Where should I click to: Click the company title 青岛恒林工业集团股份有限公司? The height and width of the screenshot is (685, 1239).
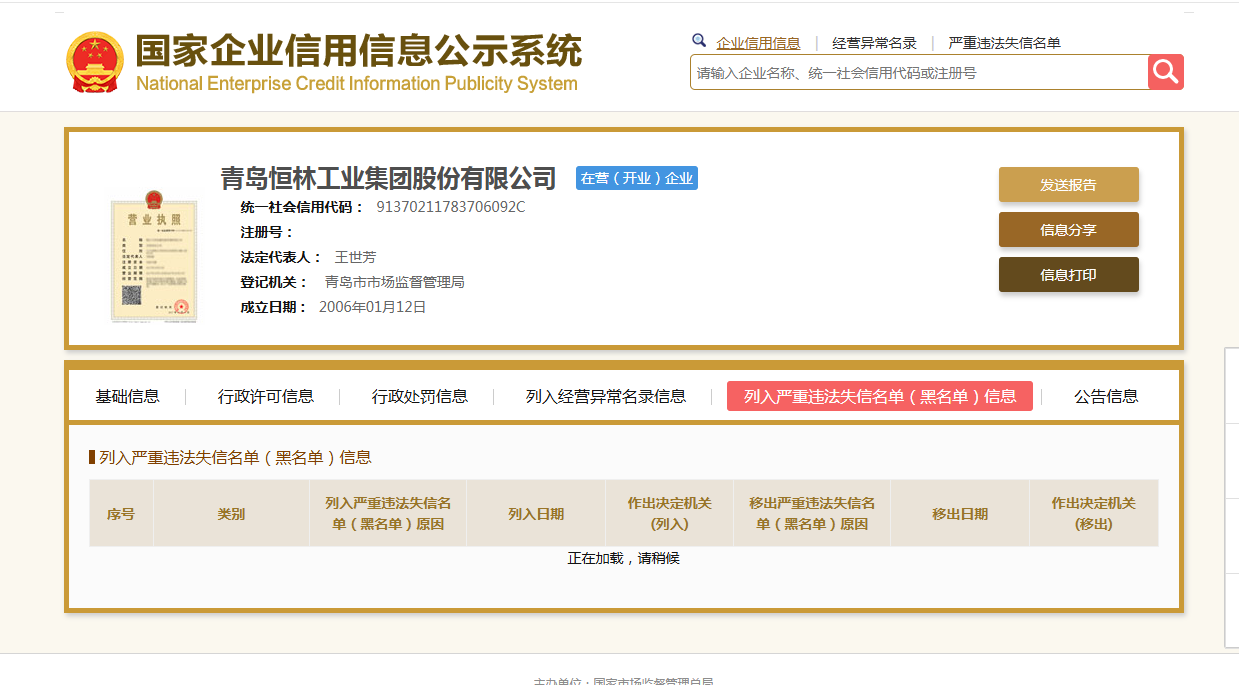tap(388, 178)
